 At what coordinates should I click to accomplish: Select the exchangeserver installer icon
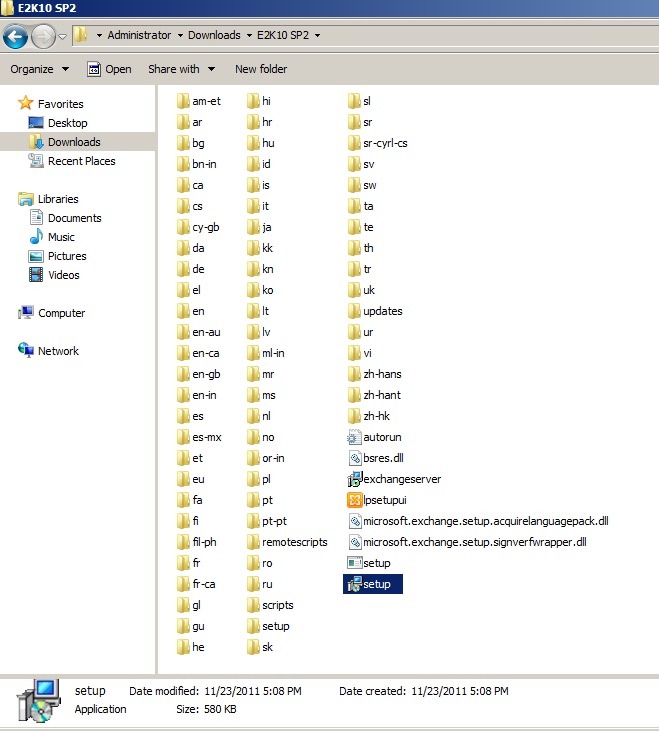[354, 479]
